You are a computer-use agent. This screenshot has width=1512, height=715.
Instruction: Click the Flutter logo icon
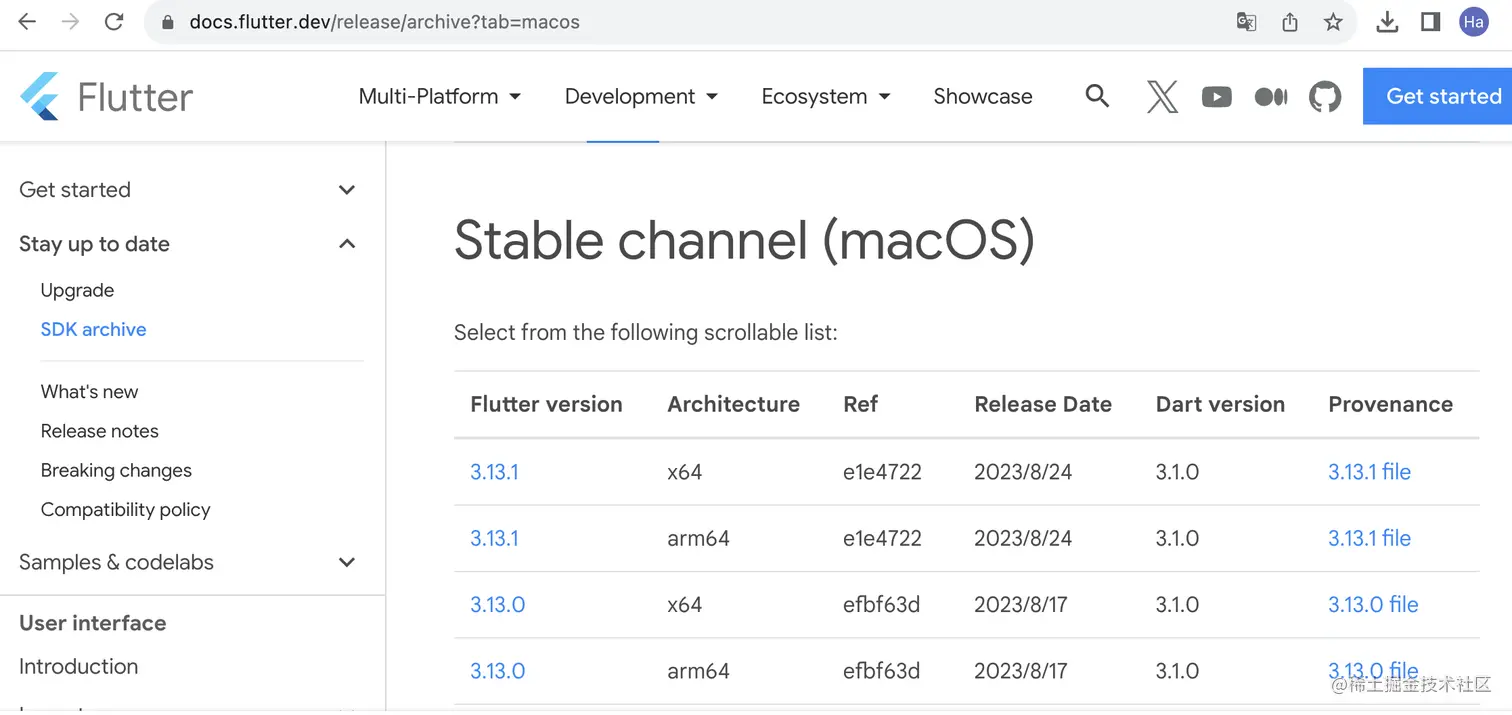click(40, 97)
